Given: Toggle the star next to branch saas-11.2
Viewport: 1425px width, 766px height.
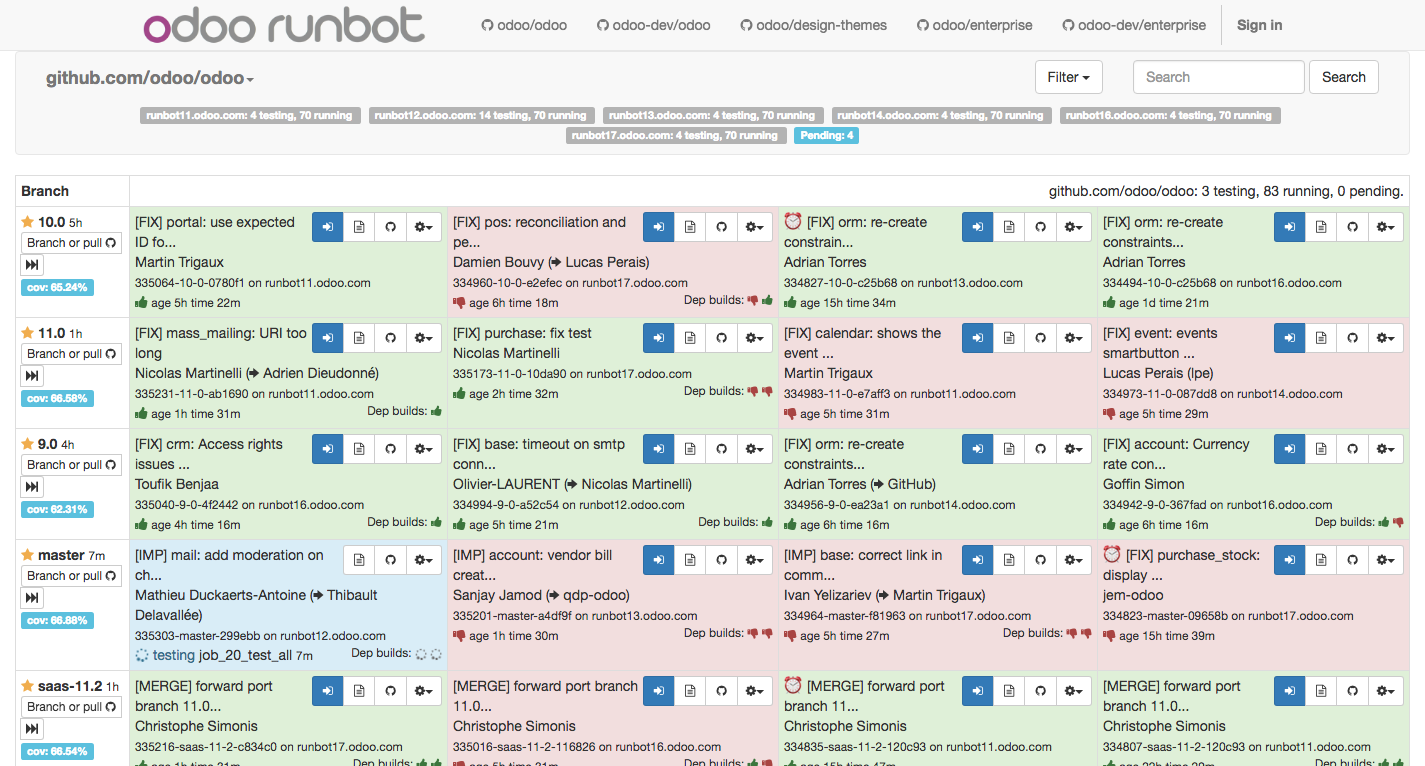Looking at the screenshot, I should [x=28, y=687].
